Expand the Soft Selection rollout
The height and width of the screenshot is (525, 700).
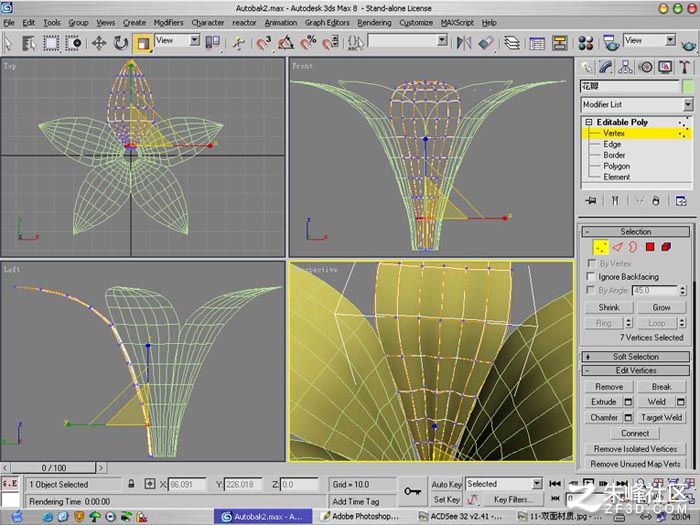tap(636, 356)
